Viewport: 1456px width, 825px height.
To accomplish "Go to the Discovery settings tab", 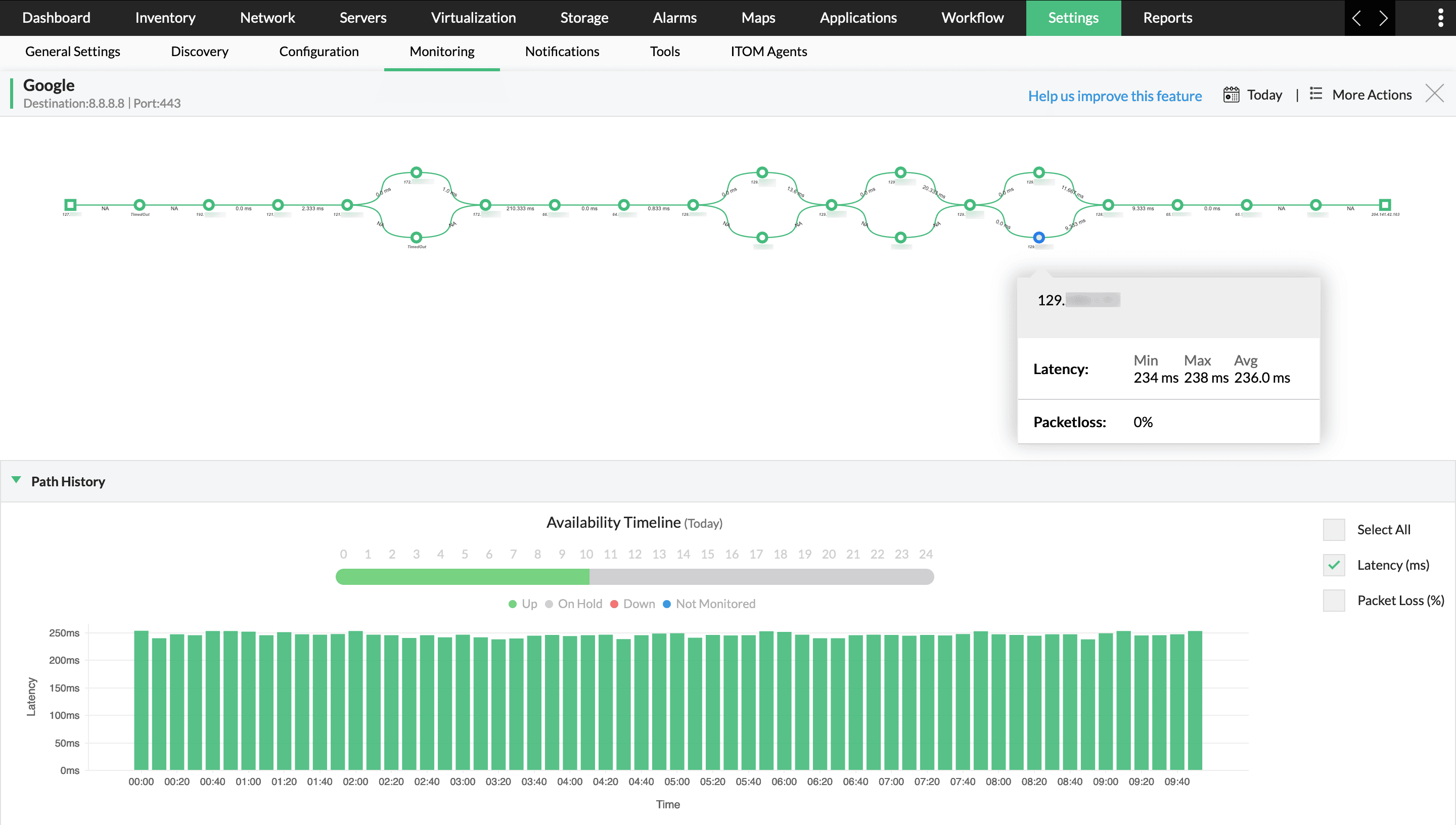I will pyautogui.click(x=199, y=52).
